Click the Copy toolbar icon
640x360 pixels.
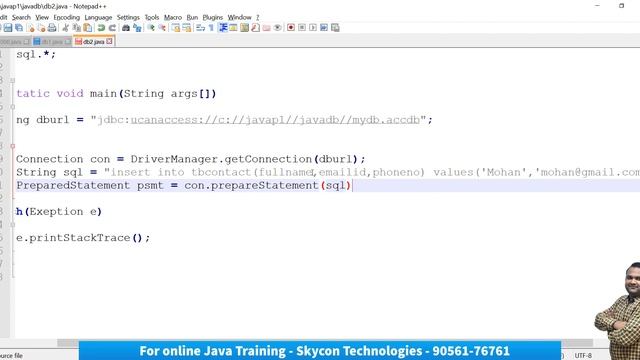pos(77,28)
